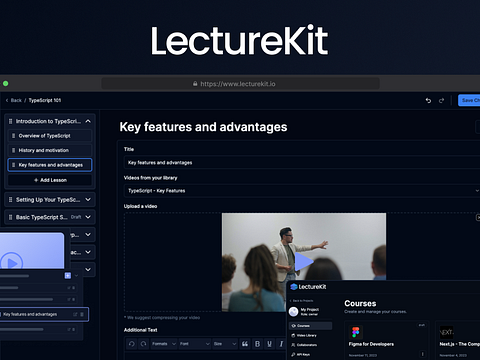This screenshot has height=360, width=480.
Task: Click the drag handle beside Overview of TypeScript
Action: coord(13,136)
